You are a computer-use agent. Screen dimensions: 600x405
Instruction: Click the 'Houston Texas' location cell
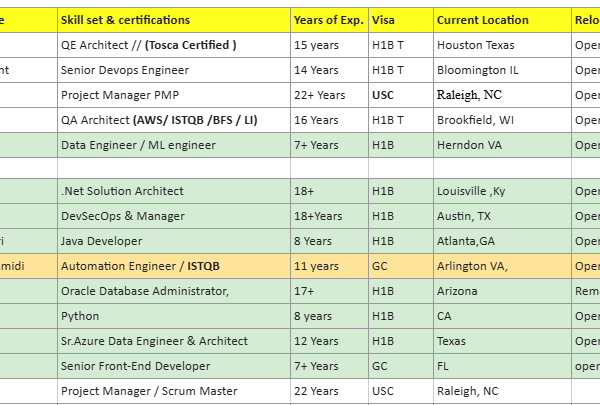[499, 45]
